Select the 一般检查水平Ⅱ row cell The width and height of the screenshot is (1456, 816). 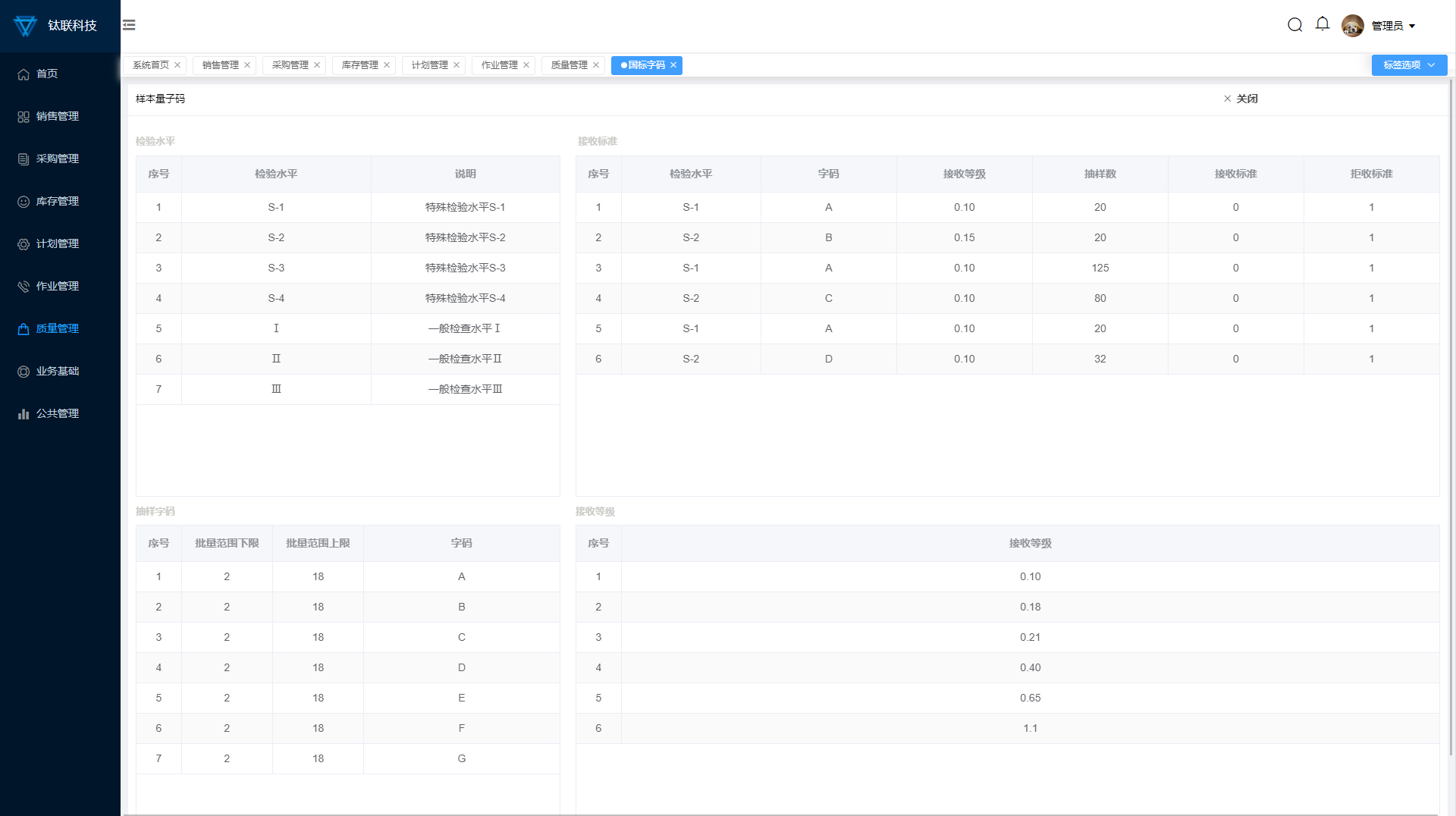click(466, 359)
